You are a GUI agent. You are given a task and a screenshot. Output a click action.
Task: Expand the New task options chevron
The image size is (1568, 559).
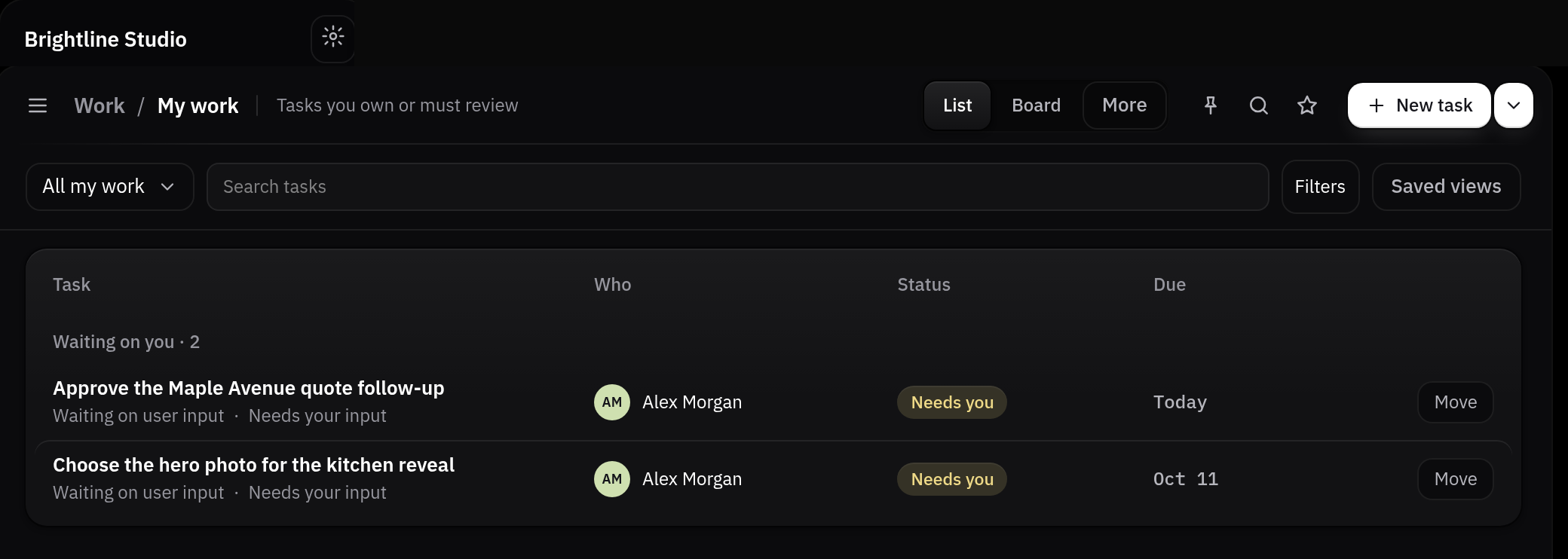coord(1514,105)
